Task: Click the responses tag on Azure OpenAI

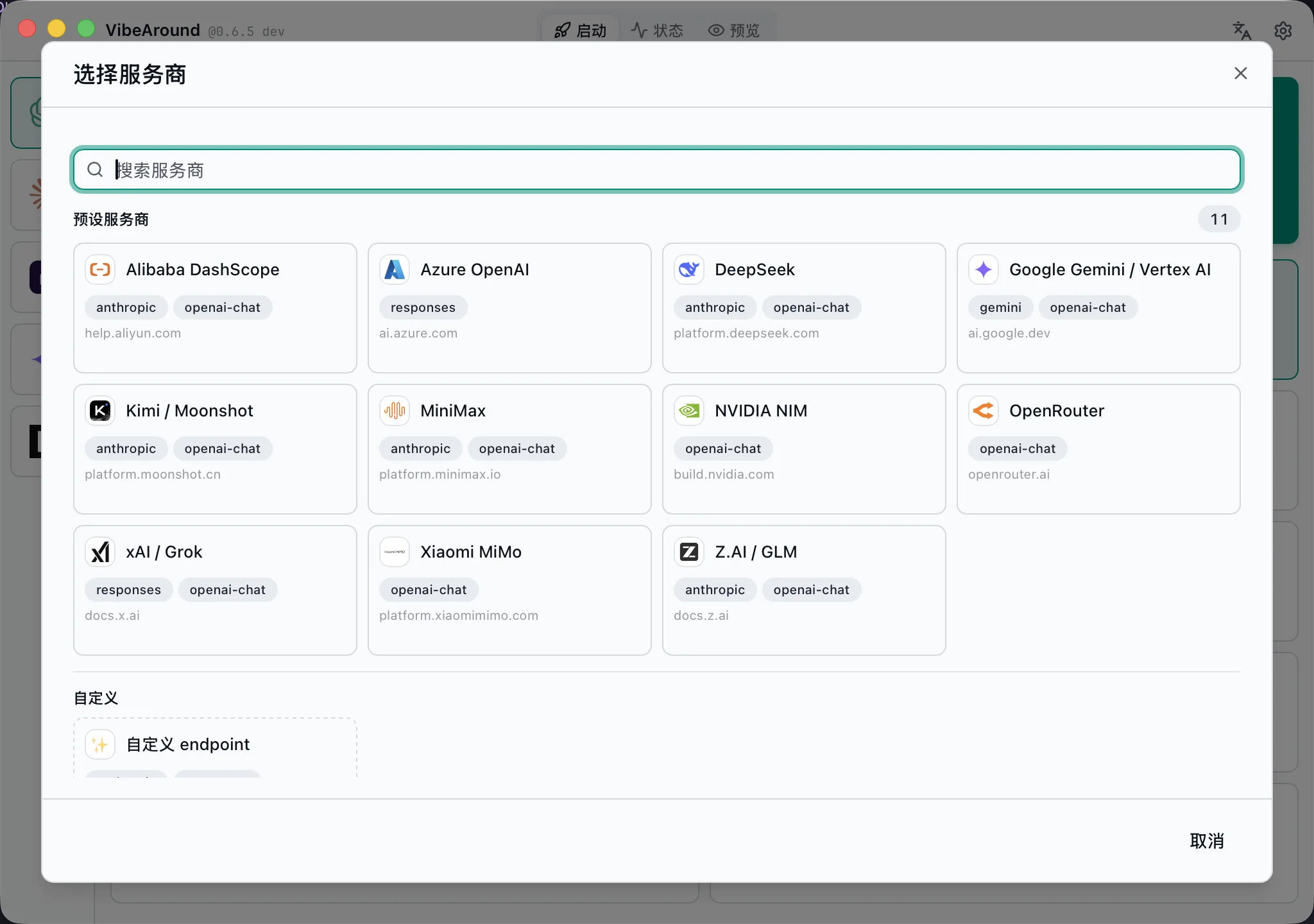Action: click(423, 307)
